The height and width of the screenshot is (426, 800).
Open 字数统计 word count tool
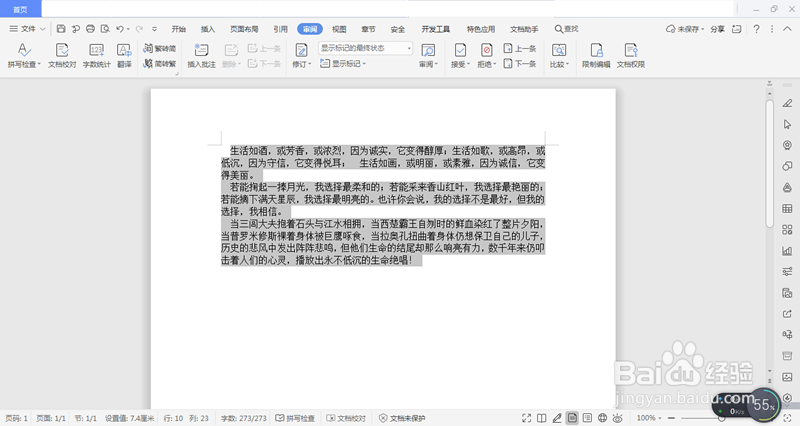(96, 55)
